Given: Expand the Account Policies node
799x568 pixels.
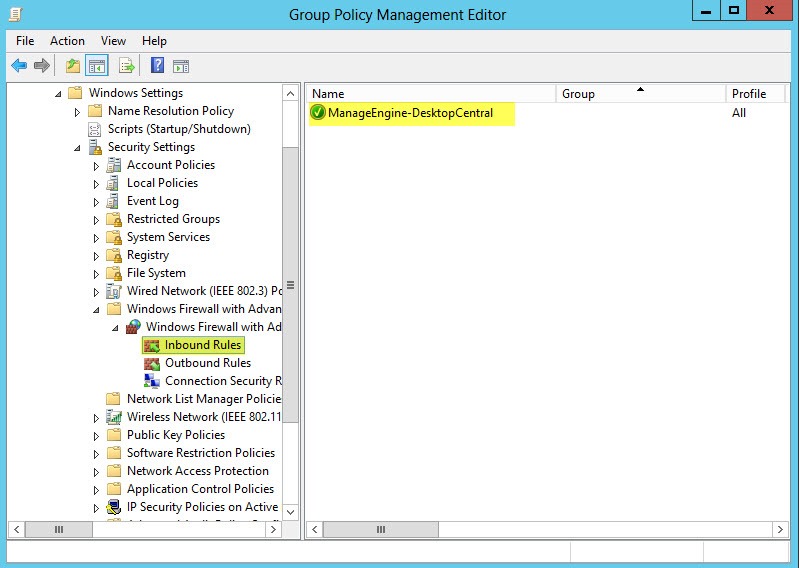Looking at the screenshot, I should 96,166.
